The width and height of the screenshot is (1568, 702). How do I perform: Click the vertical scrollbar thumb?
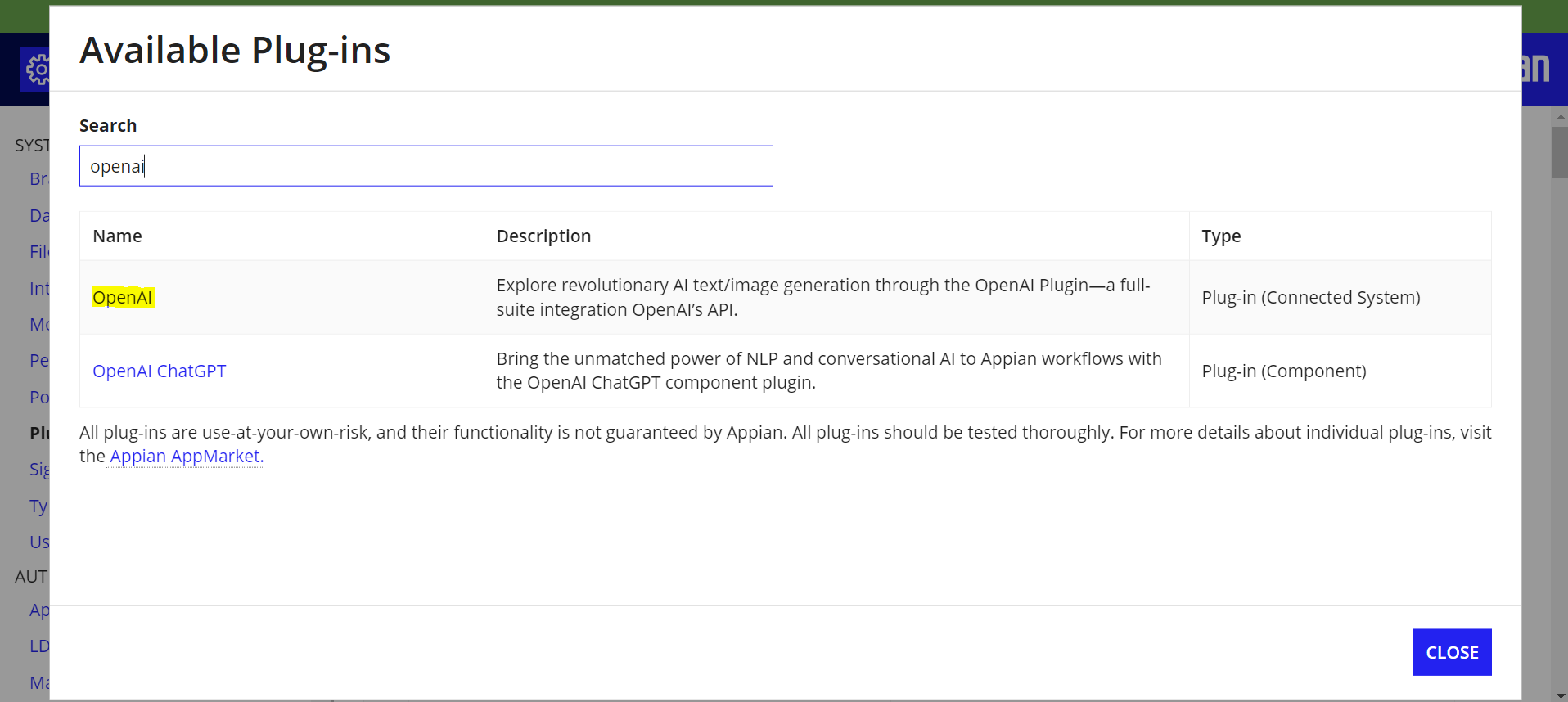[x=1560, y=153]
